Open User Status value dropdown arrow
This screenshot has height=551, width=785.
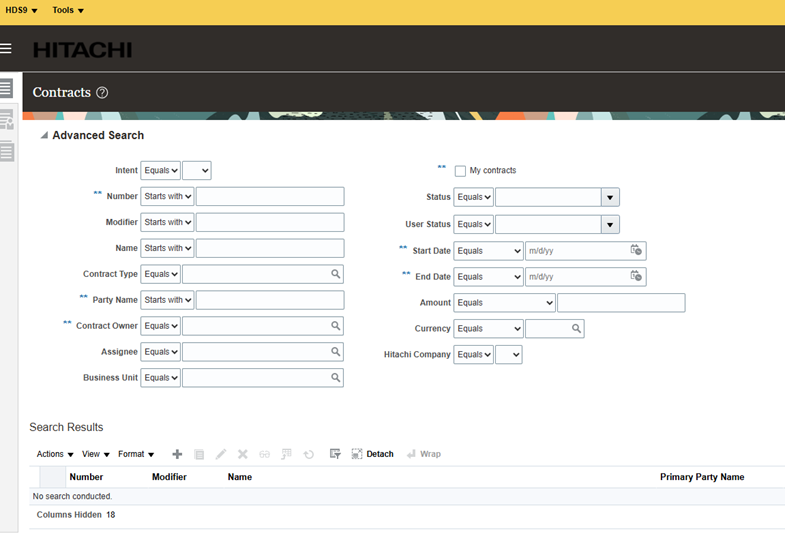pos(610,224)
